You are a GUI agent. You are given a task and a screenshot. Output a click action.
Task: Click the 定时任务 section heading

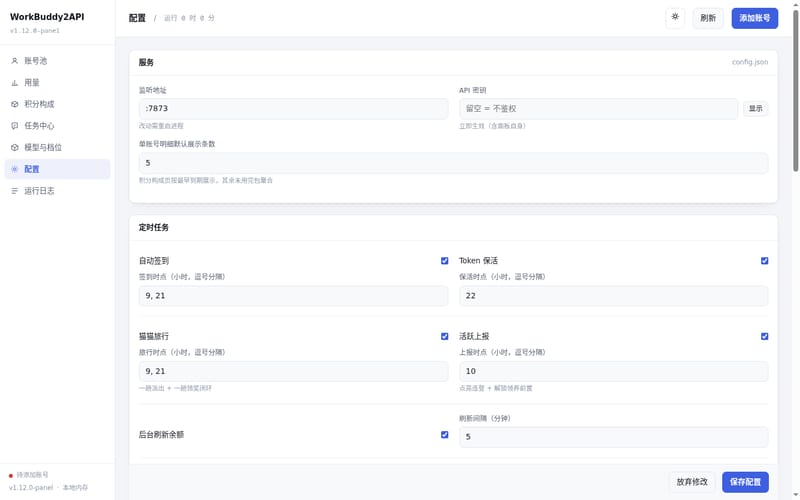point(154,228)
